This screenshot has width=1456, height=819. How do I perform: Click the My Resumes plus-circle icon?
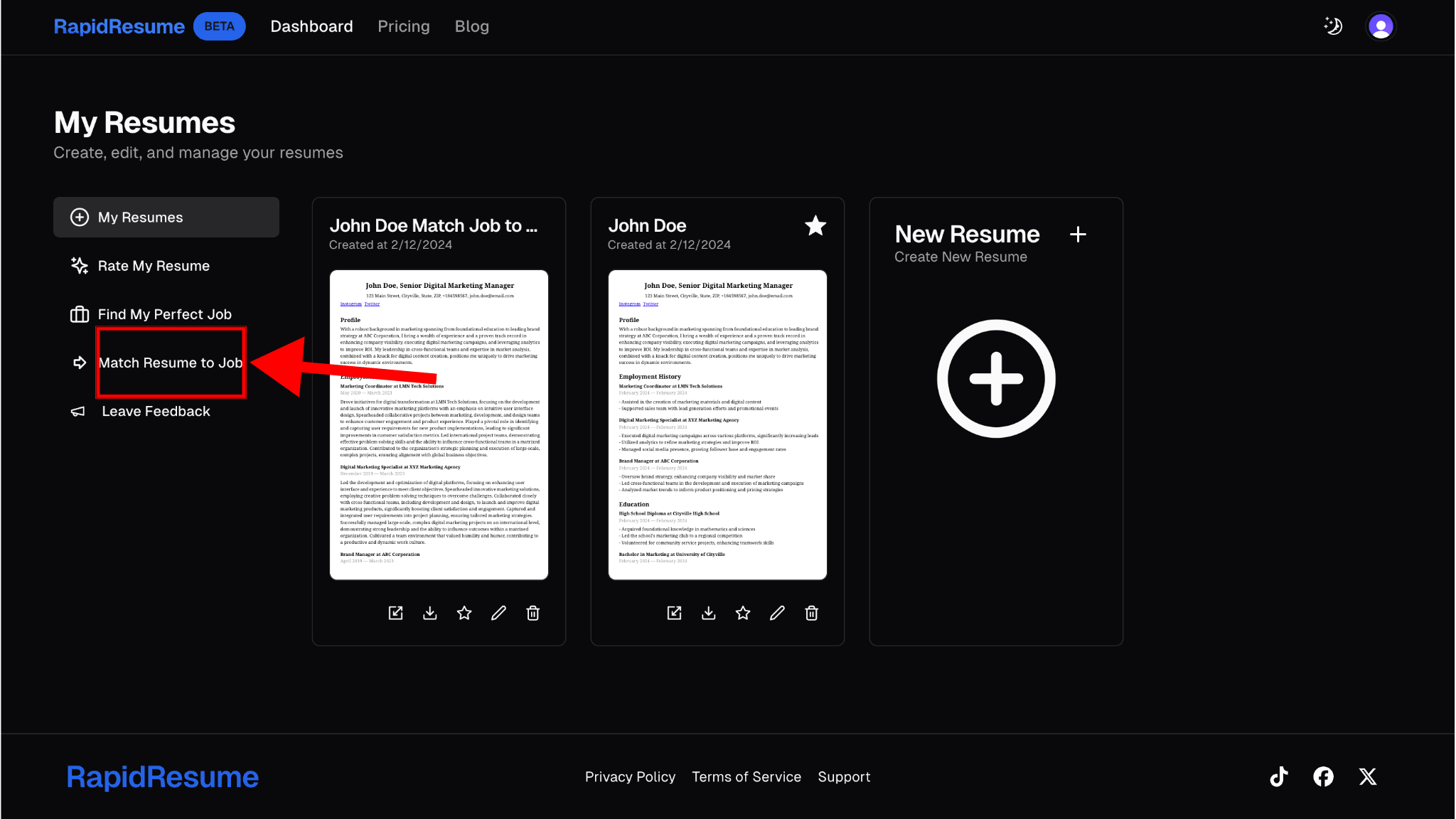(x=80, y=218)
